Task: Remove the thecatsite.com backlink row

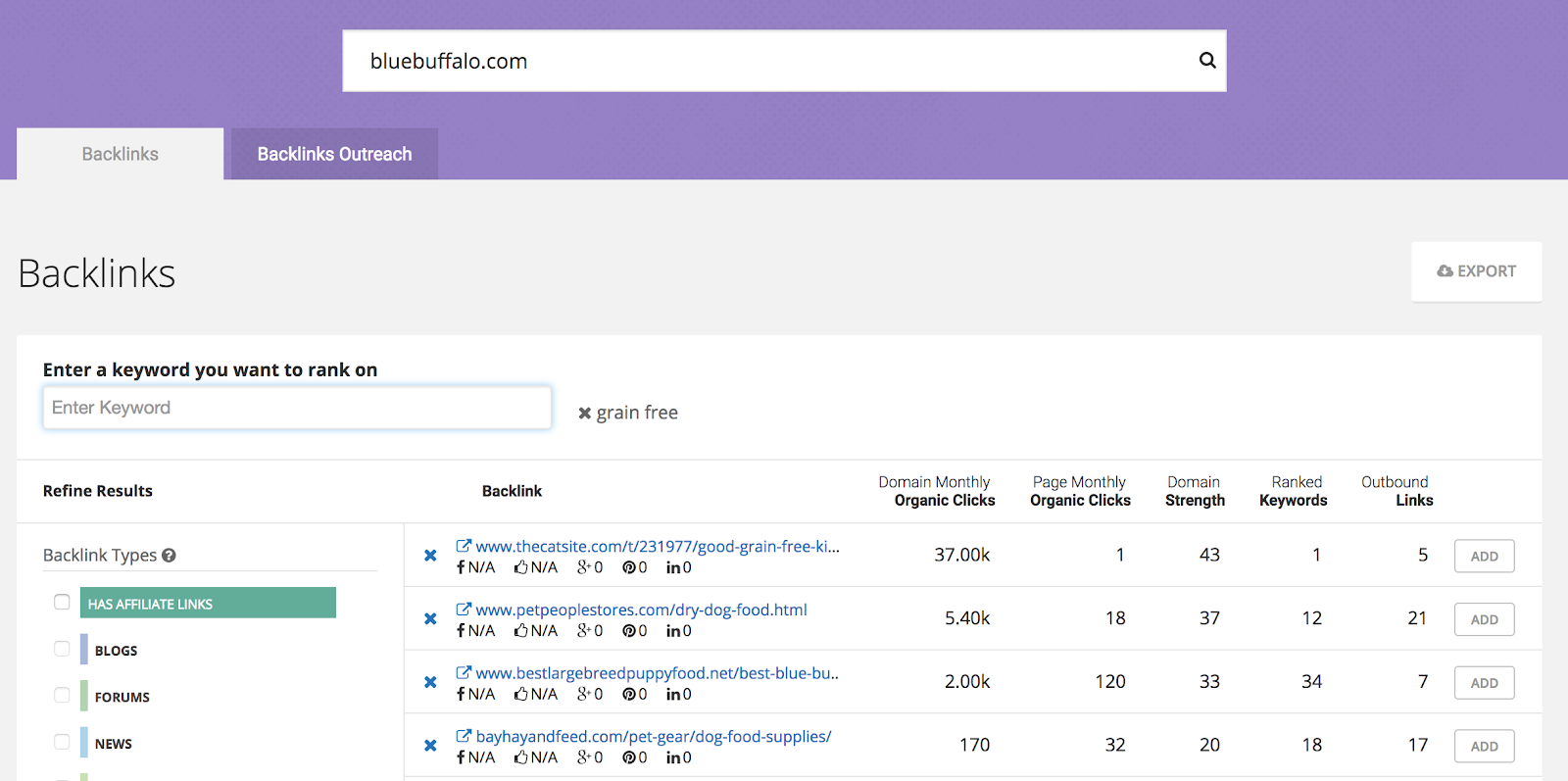Action: (430, 556)
